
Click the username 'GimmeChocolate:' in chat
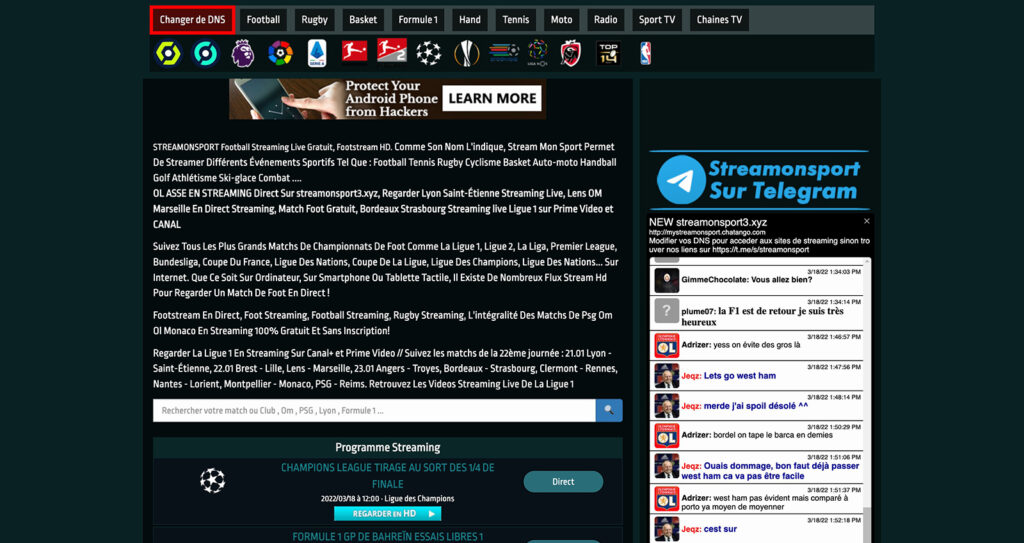coord(714,280)
